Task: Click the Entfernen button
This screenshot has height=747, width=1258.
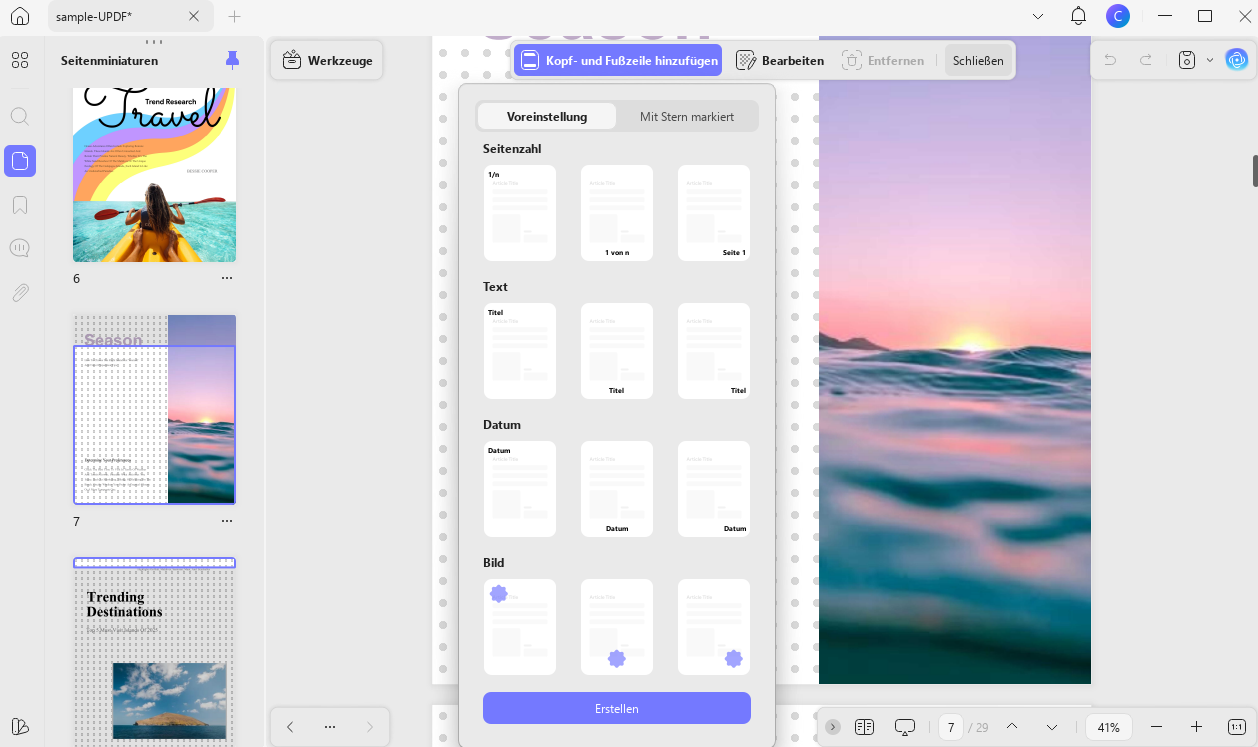Action: click(883, 60)
